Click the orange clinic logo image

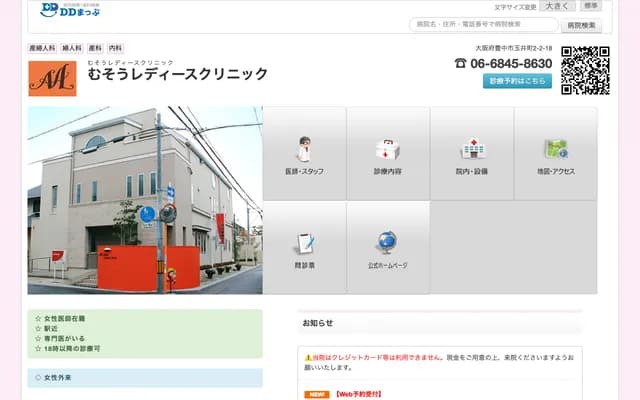52,78
